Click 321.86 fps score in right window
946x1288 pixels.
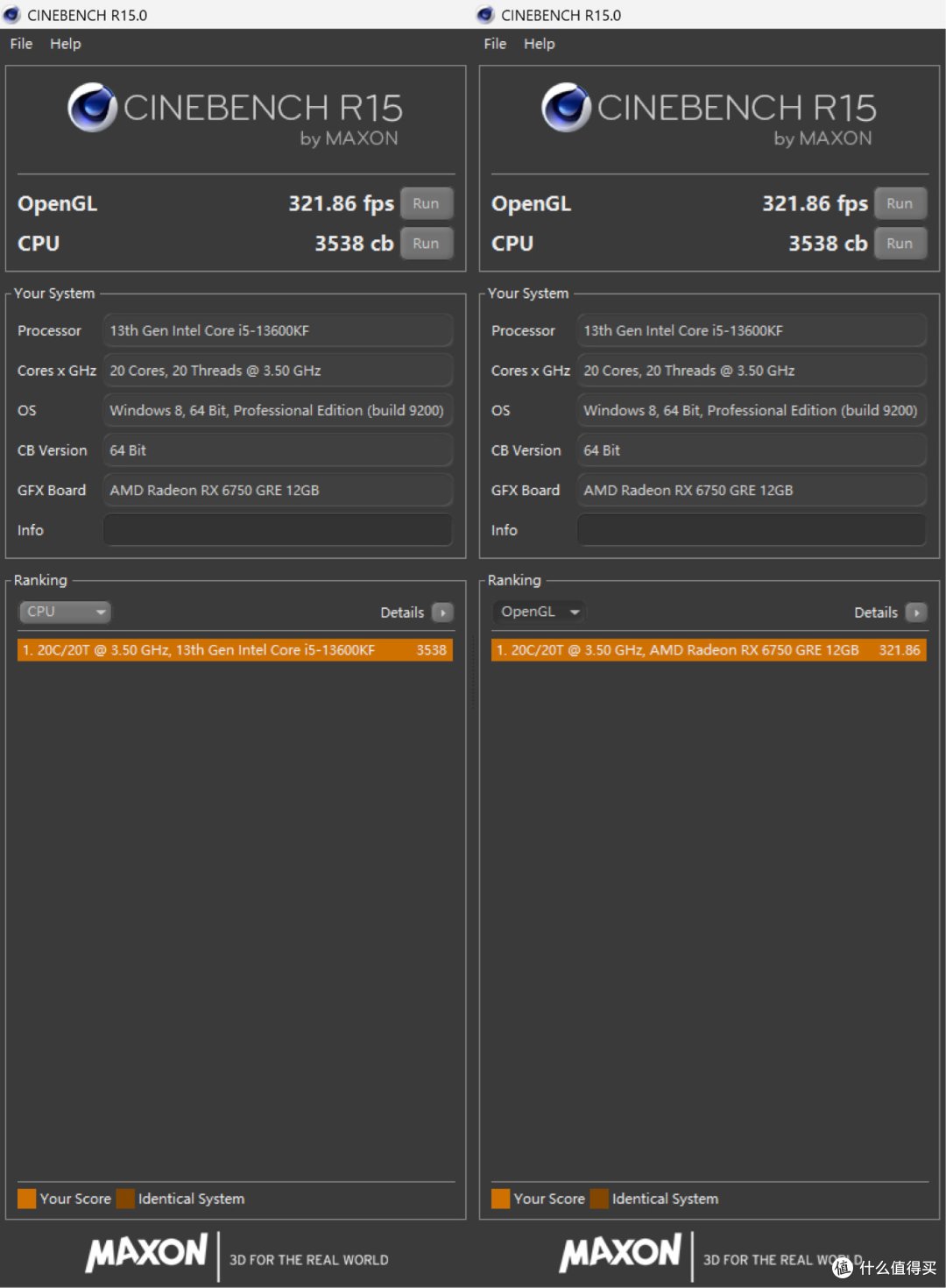click(815, 204)
